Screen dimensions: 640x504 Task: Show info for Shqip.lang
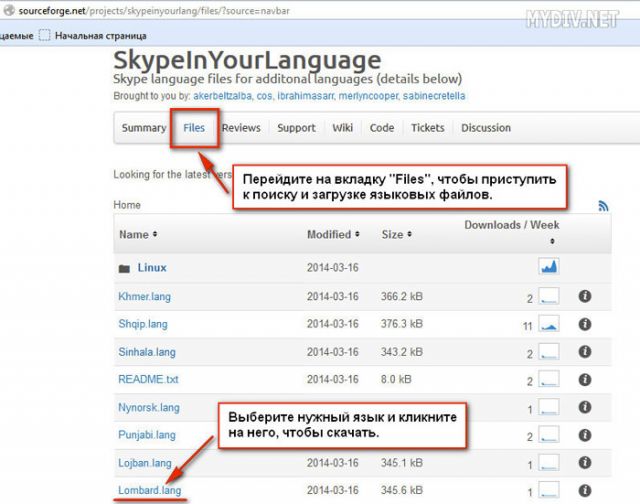pyautogui.click(x=585, y=324)
